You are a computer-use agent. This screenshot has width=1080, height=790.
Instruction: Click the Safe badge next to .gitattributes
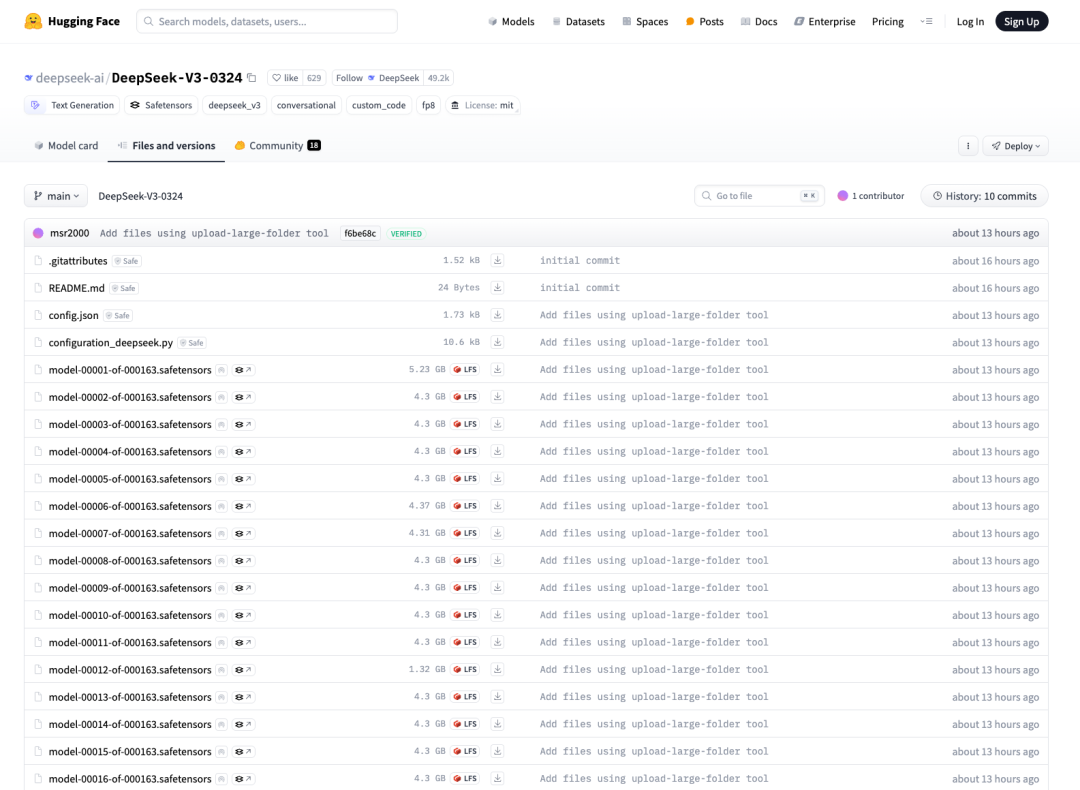(x=127, y=261)
